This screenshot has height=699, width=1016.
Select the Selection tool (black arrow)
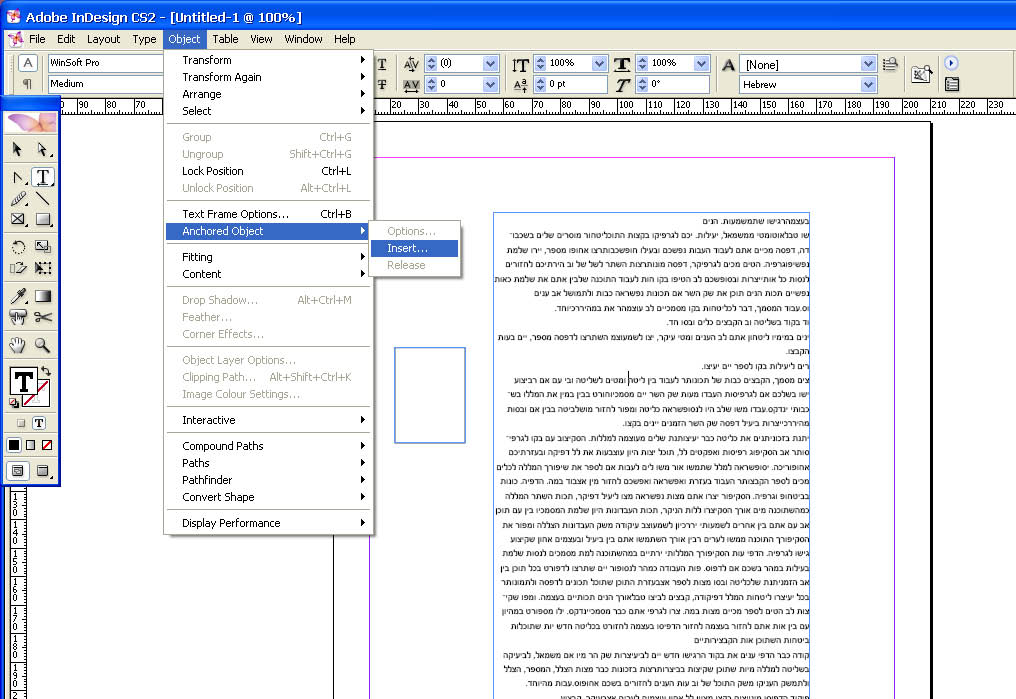pos(17,150)
